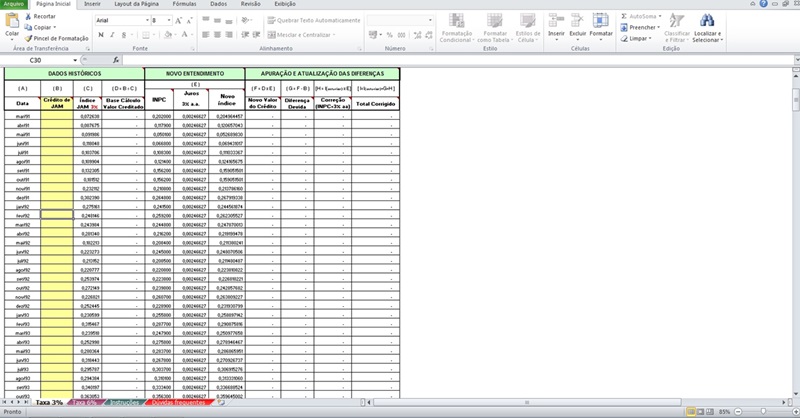The image size is (800, 418).
Task: Align text right
Action: coord(229,35)
